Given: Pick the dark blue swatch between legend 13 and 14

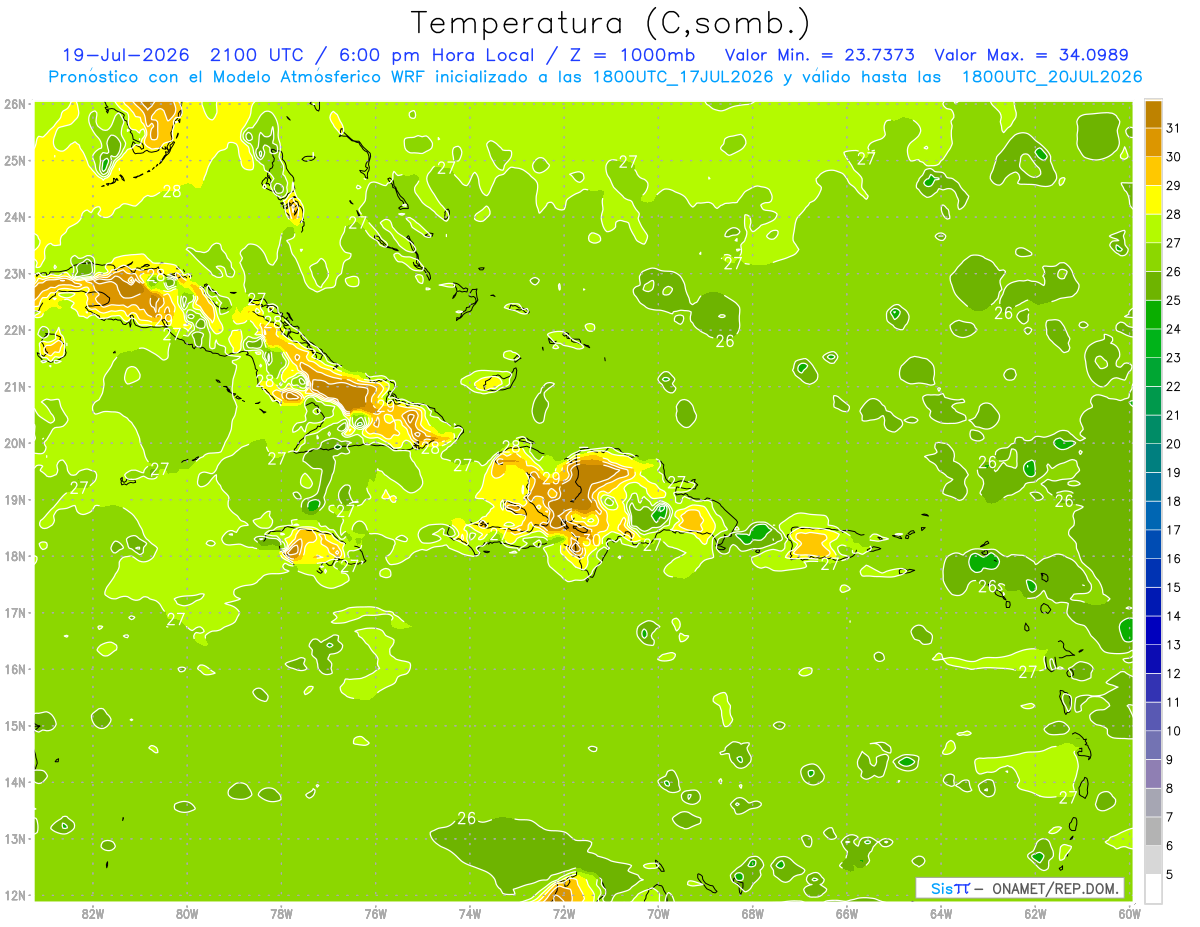Looking at the screenshot, I should coord(1153,630).
